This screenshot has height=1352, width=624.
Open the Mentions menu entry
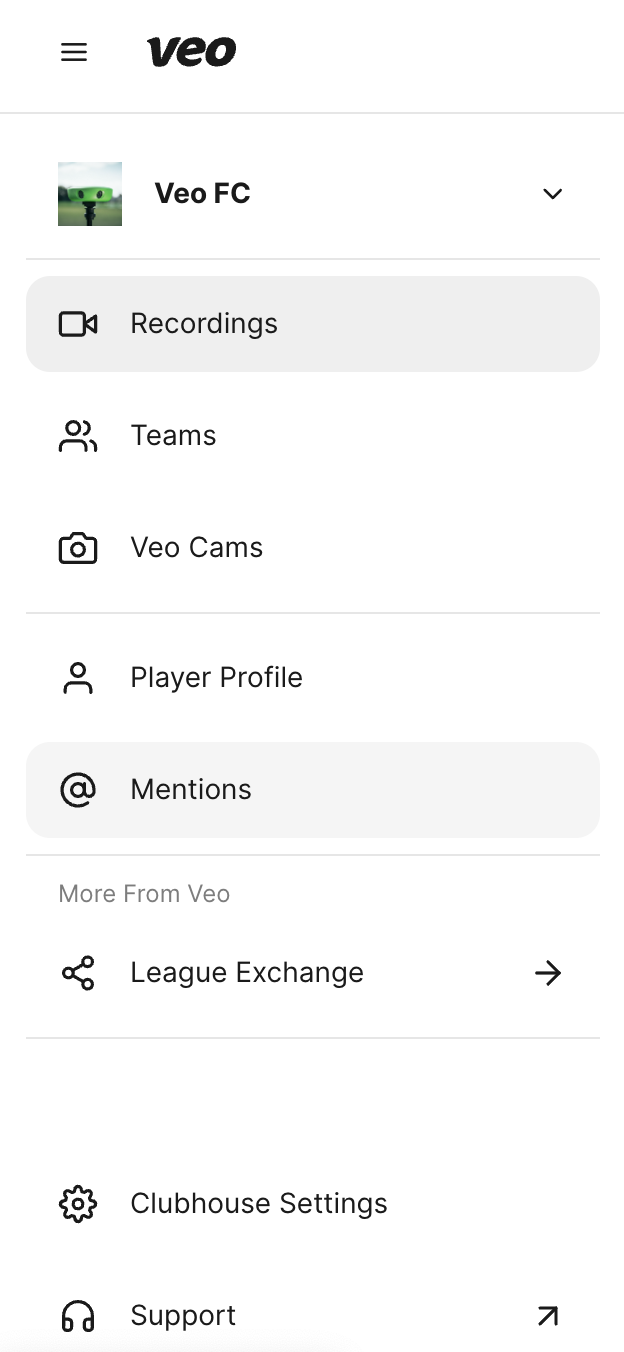click(x=313, y=790)
